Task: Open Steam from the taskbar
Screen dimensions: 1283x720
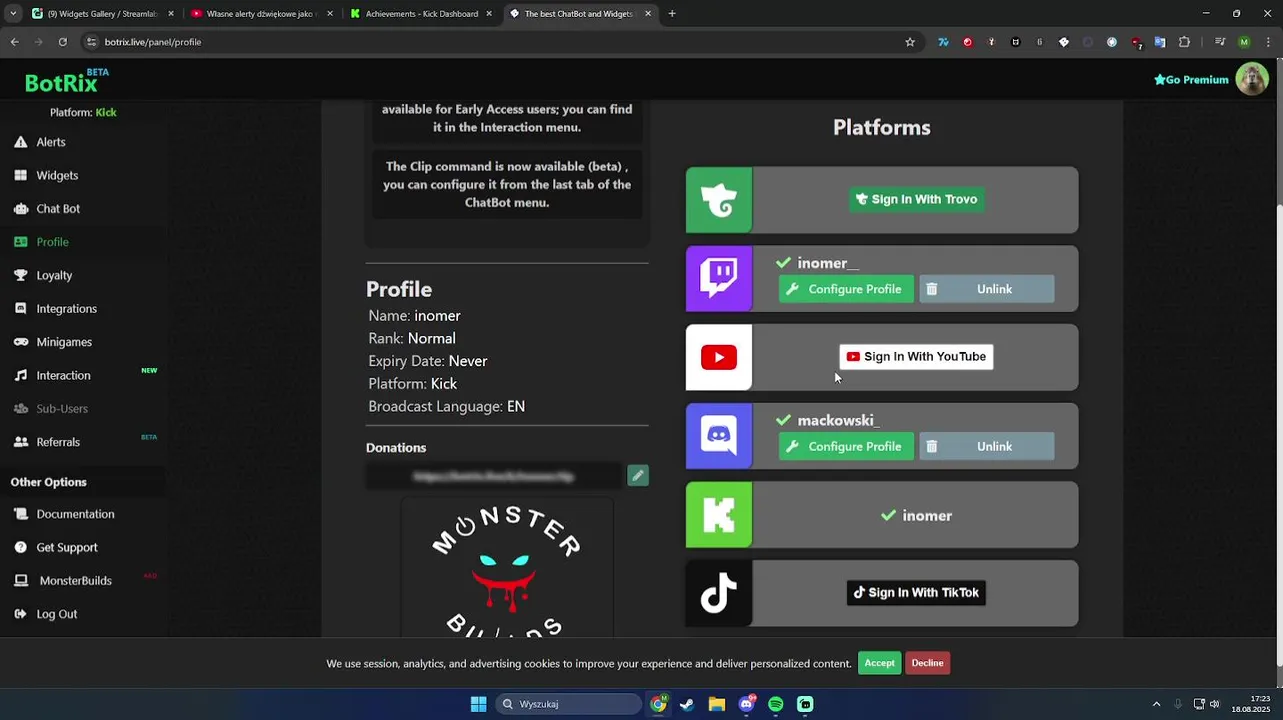Action: pos(687,704)
